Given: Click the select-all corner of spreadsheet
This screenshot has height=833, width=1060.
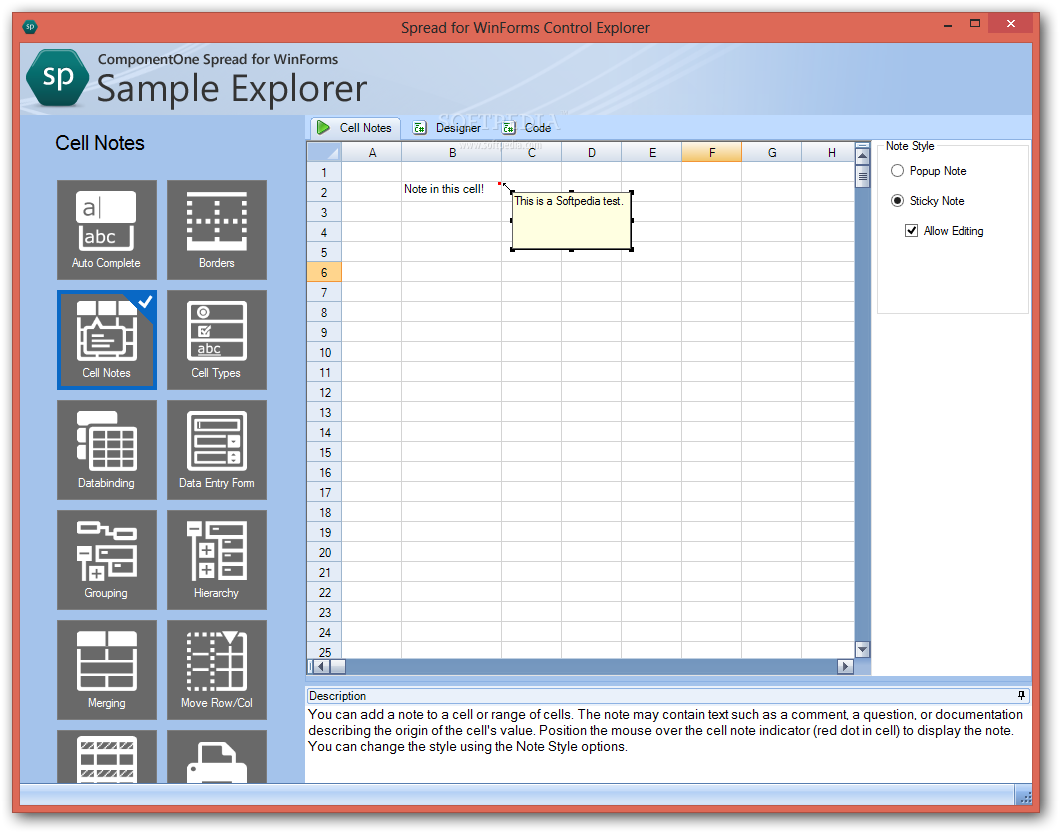Looking at the screenshot, I should point(324,152).
